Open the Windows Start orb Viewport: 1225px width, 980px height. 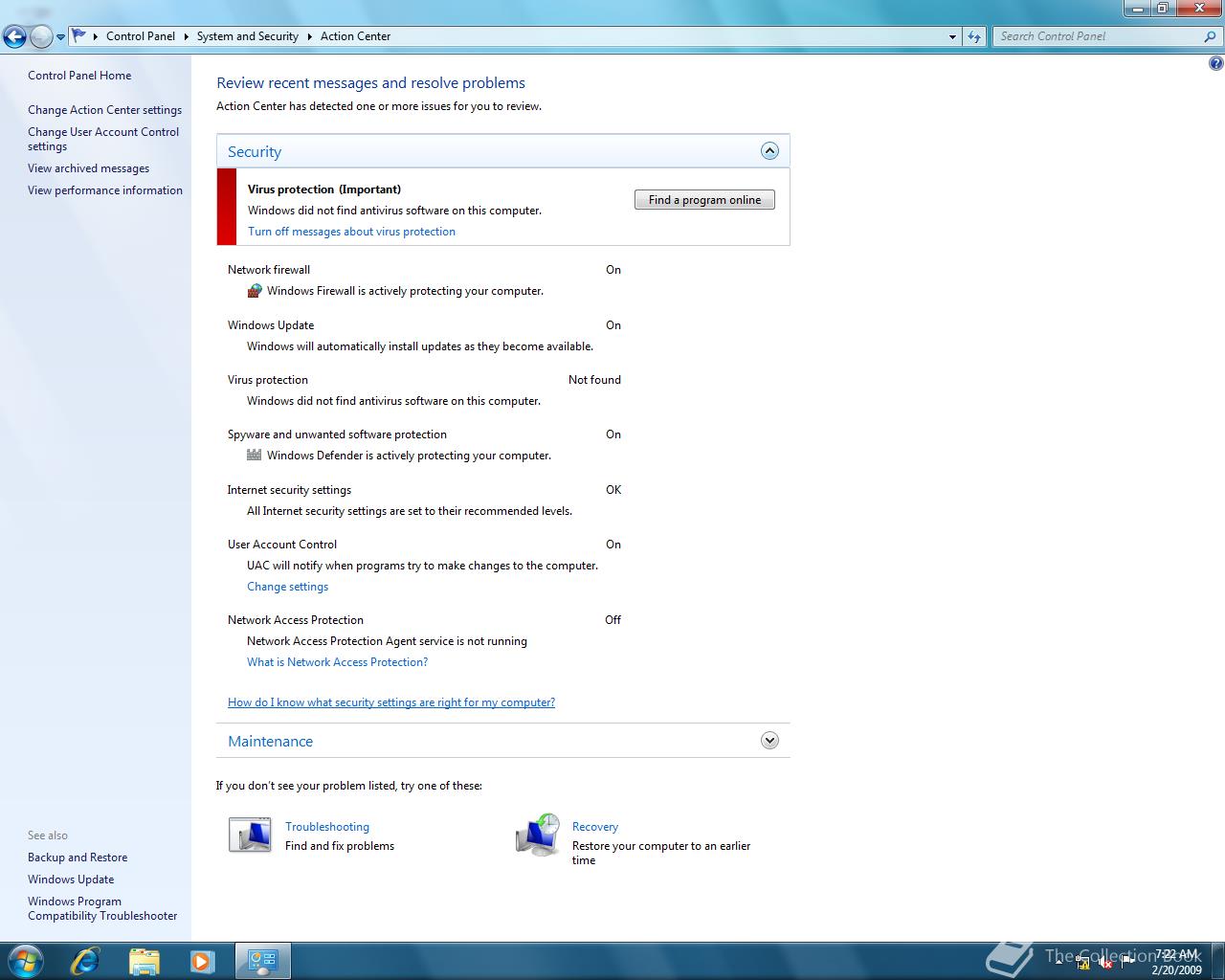tap(25, 961)
